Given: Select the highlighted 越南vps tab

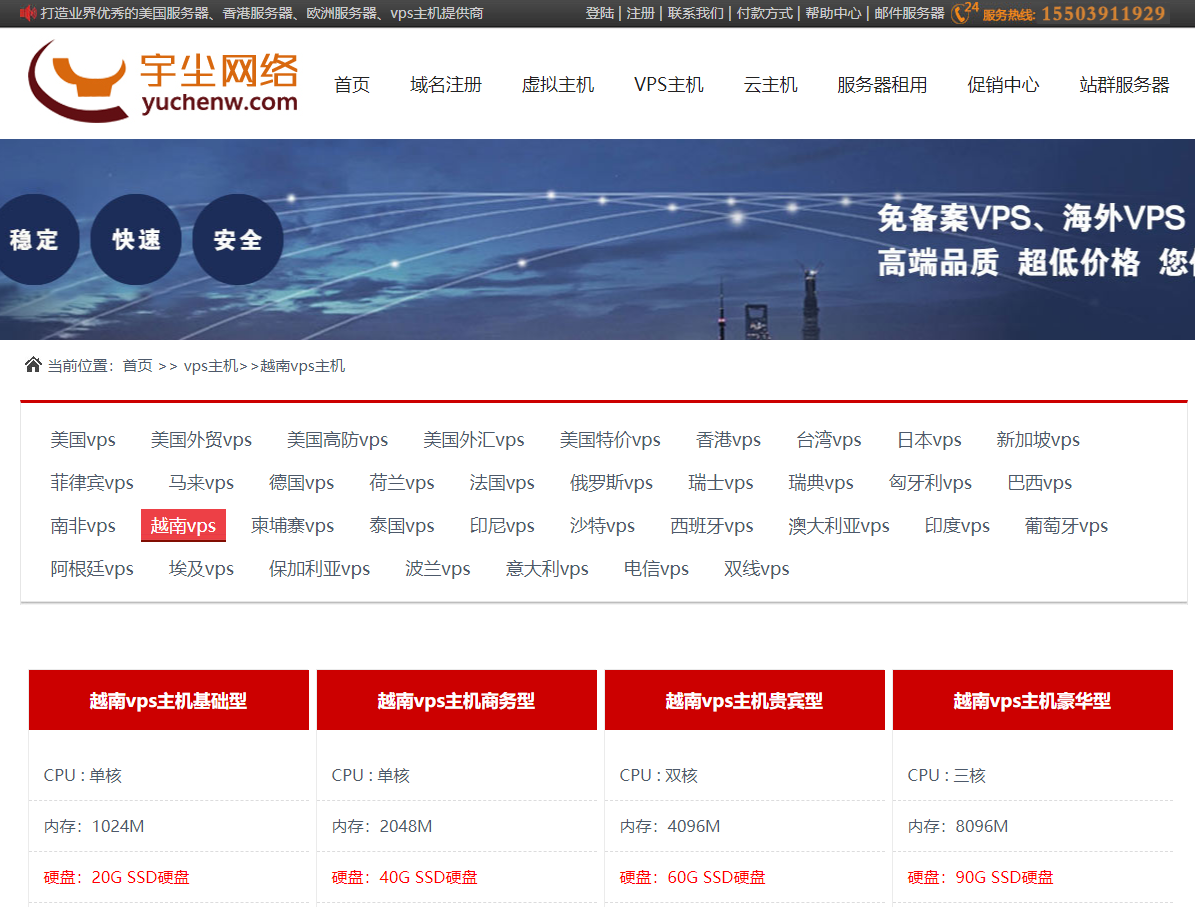Looking at the screenshot, I should [183, 526].
